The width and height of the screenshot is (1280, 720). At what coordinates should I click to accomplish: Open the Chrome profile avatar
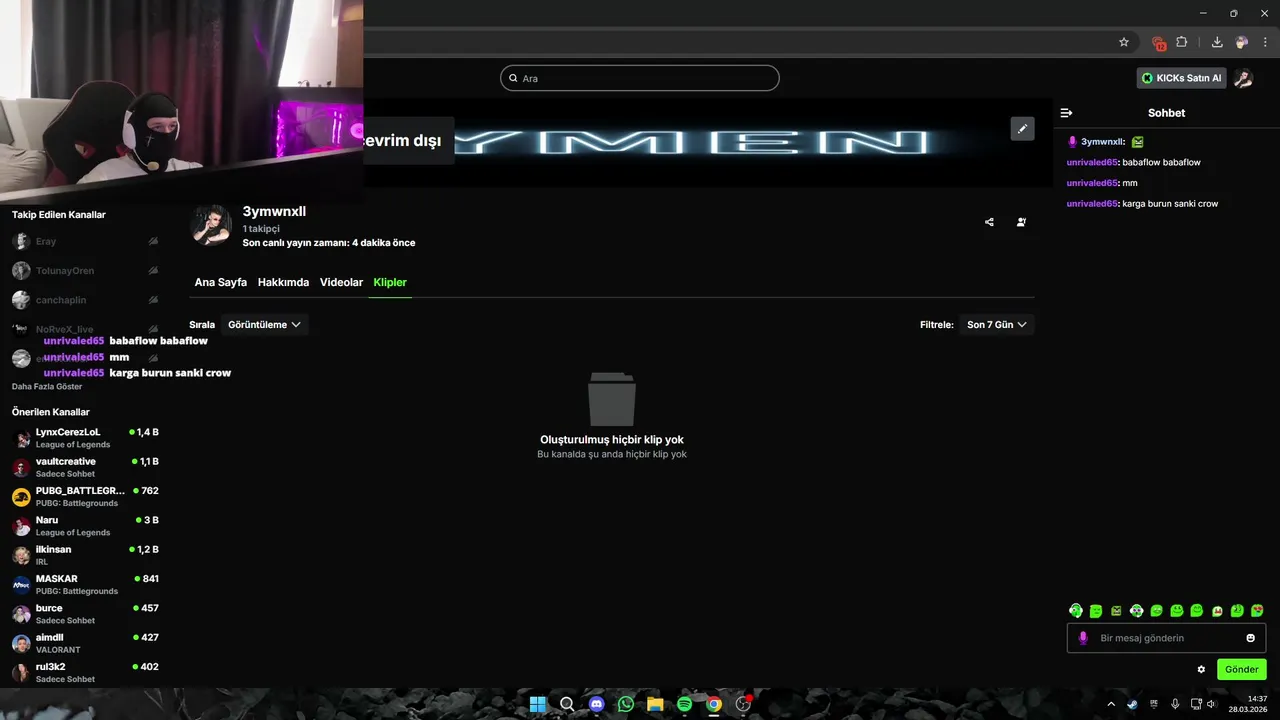1242,42
